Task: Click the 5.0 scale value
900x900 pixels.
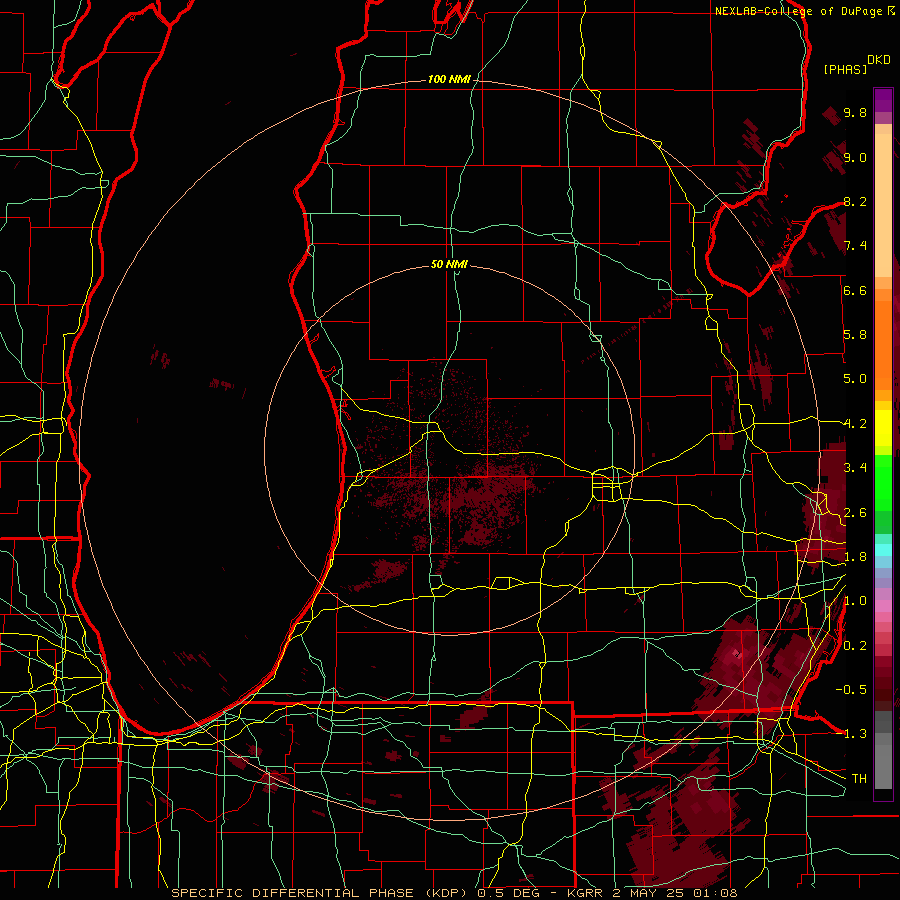Action: (855, 379)
